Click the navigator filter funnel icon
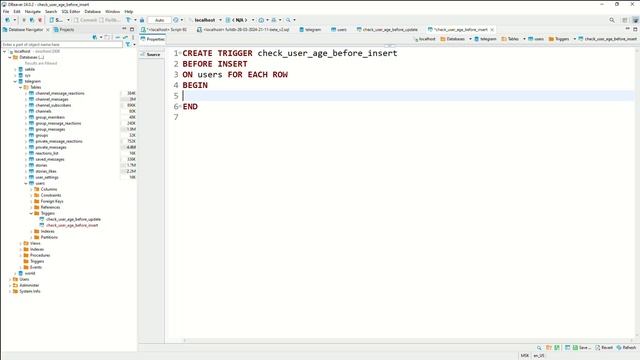Screen dimensions: 640x360 [x=128, y=44]
